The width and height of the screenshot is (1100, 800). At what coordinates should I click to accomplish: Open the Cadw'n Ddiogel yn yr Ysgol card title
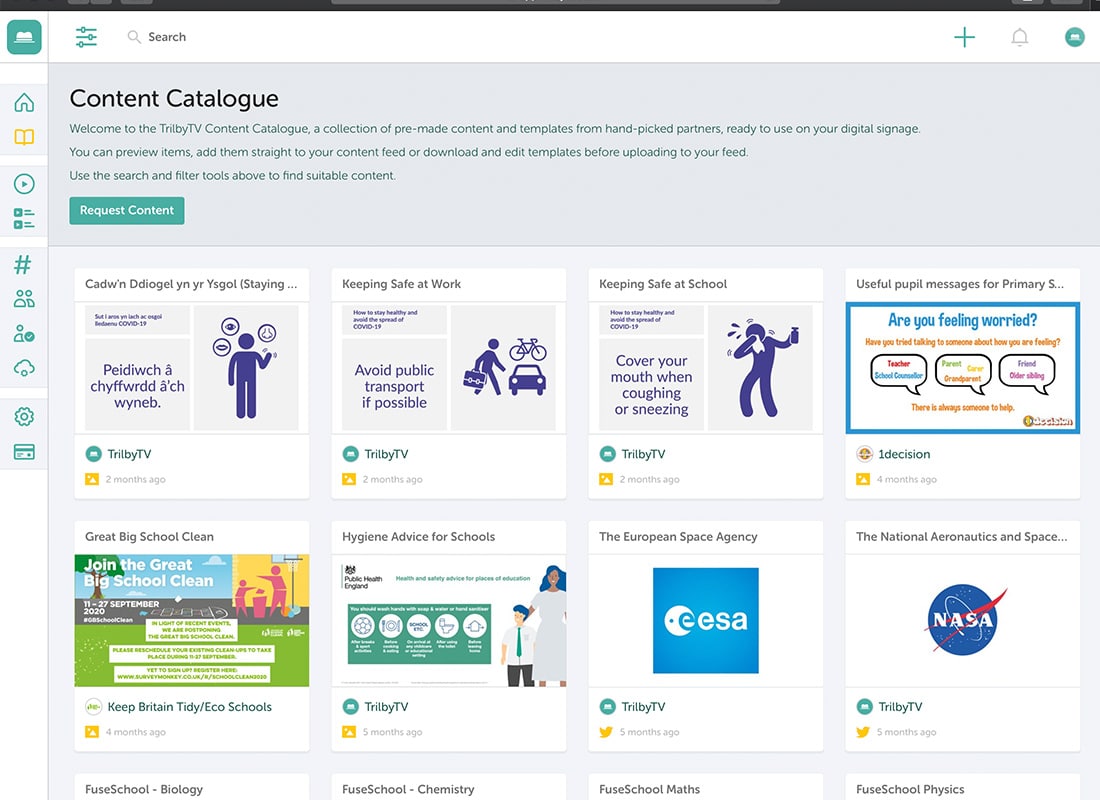tap(191, 284)
